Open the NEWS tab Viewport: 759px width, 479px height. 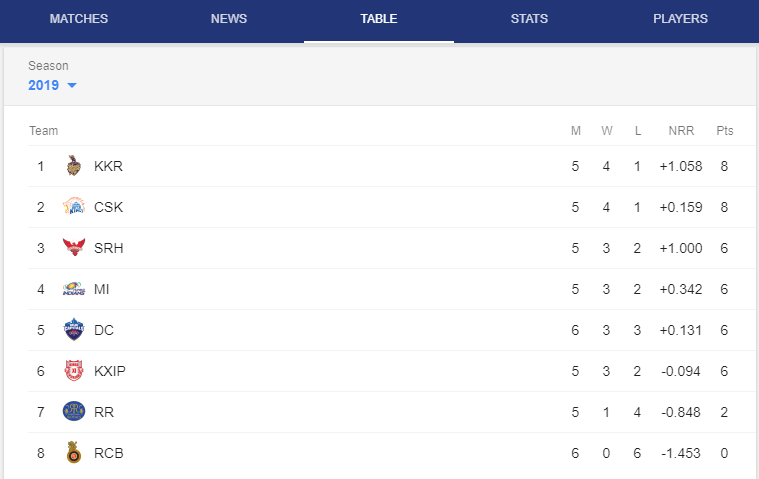point(229,19)
